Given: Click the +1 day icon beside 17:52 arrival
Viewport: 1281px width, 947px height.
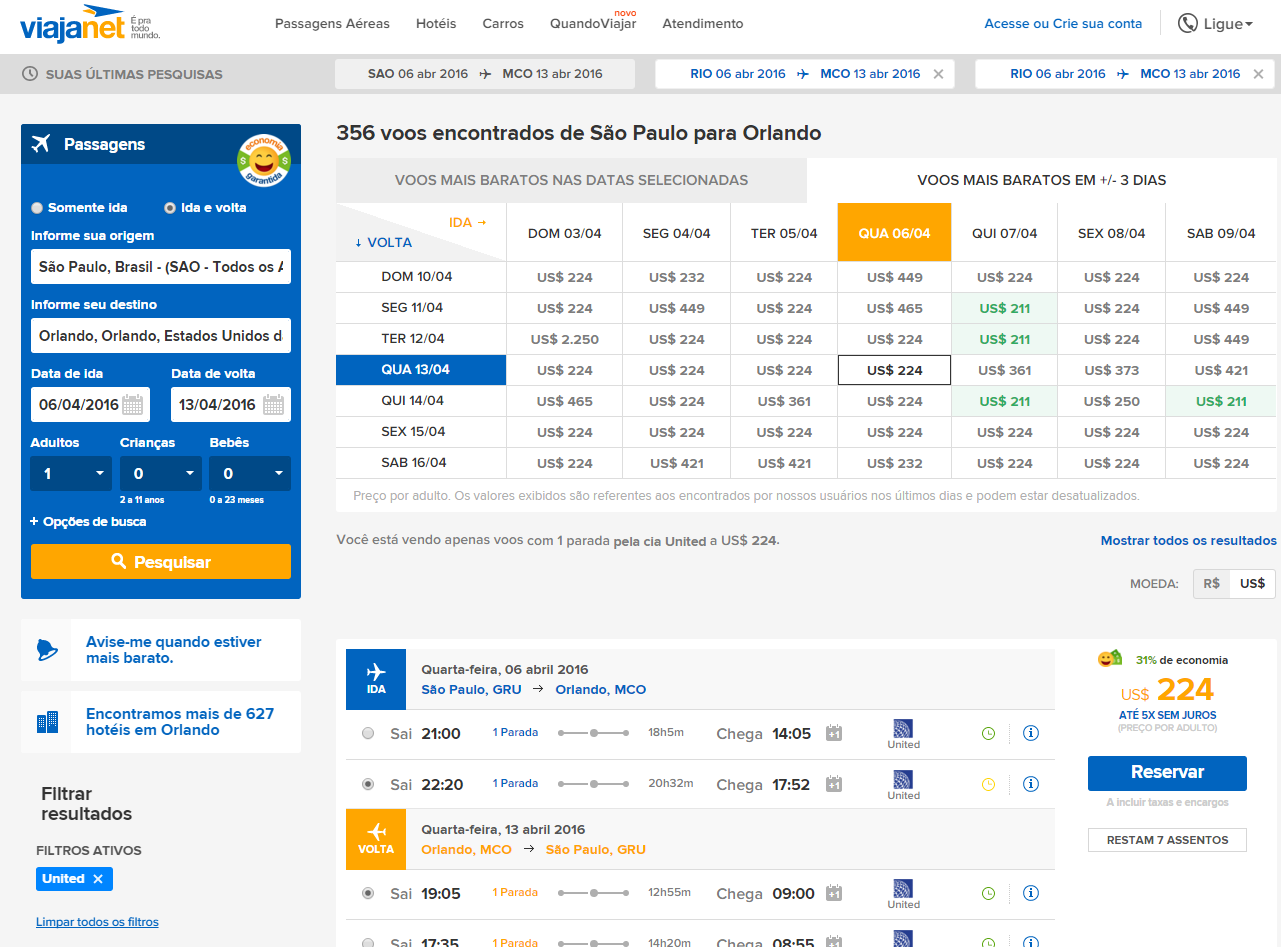Looking at the screenshot, I should click(833, 785).
